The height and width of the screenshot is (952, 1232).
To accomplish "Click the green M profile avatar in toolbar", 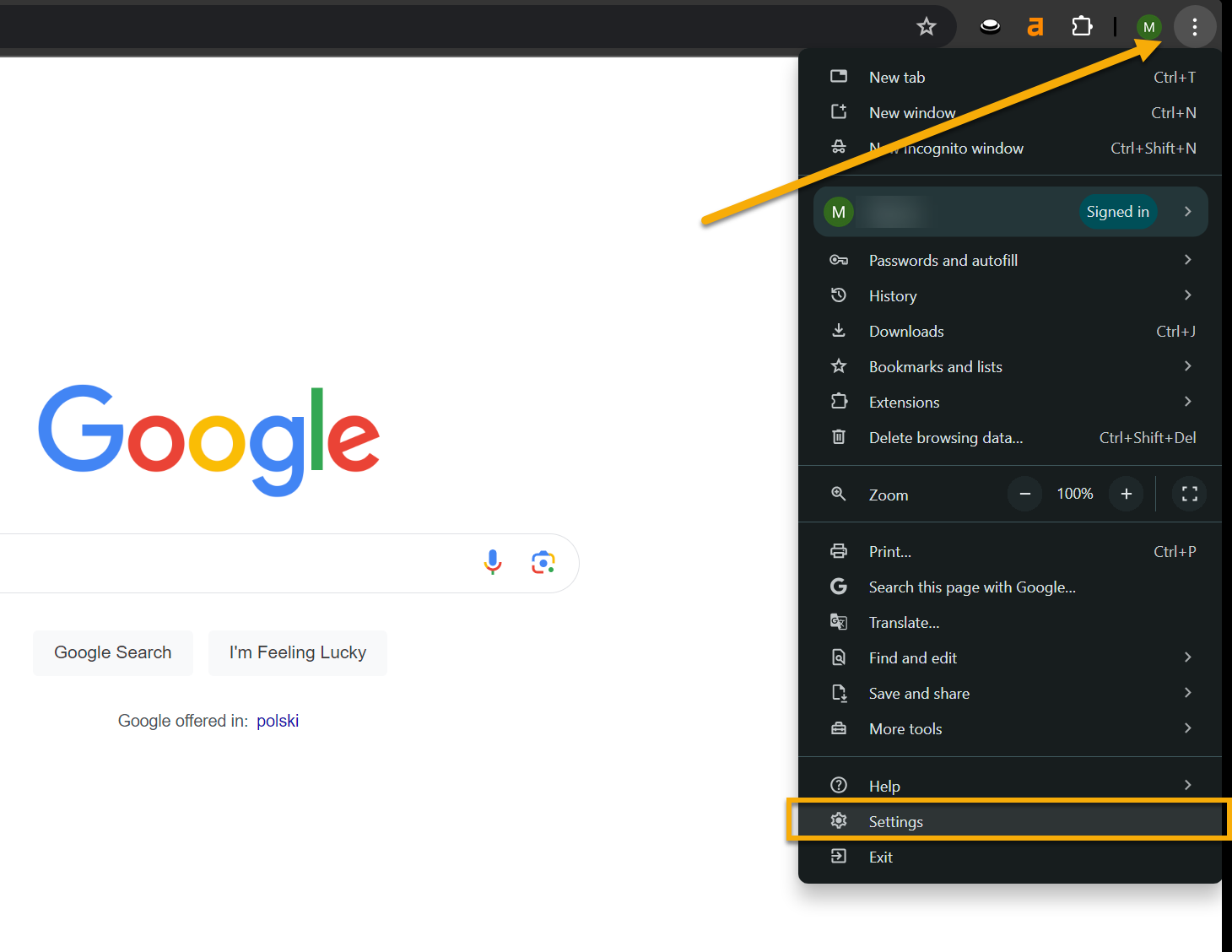I will 1148,27.
